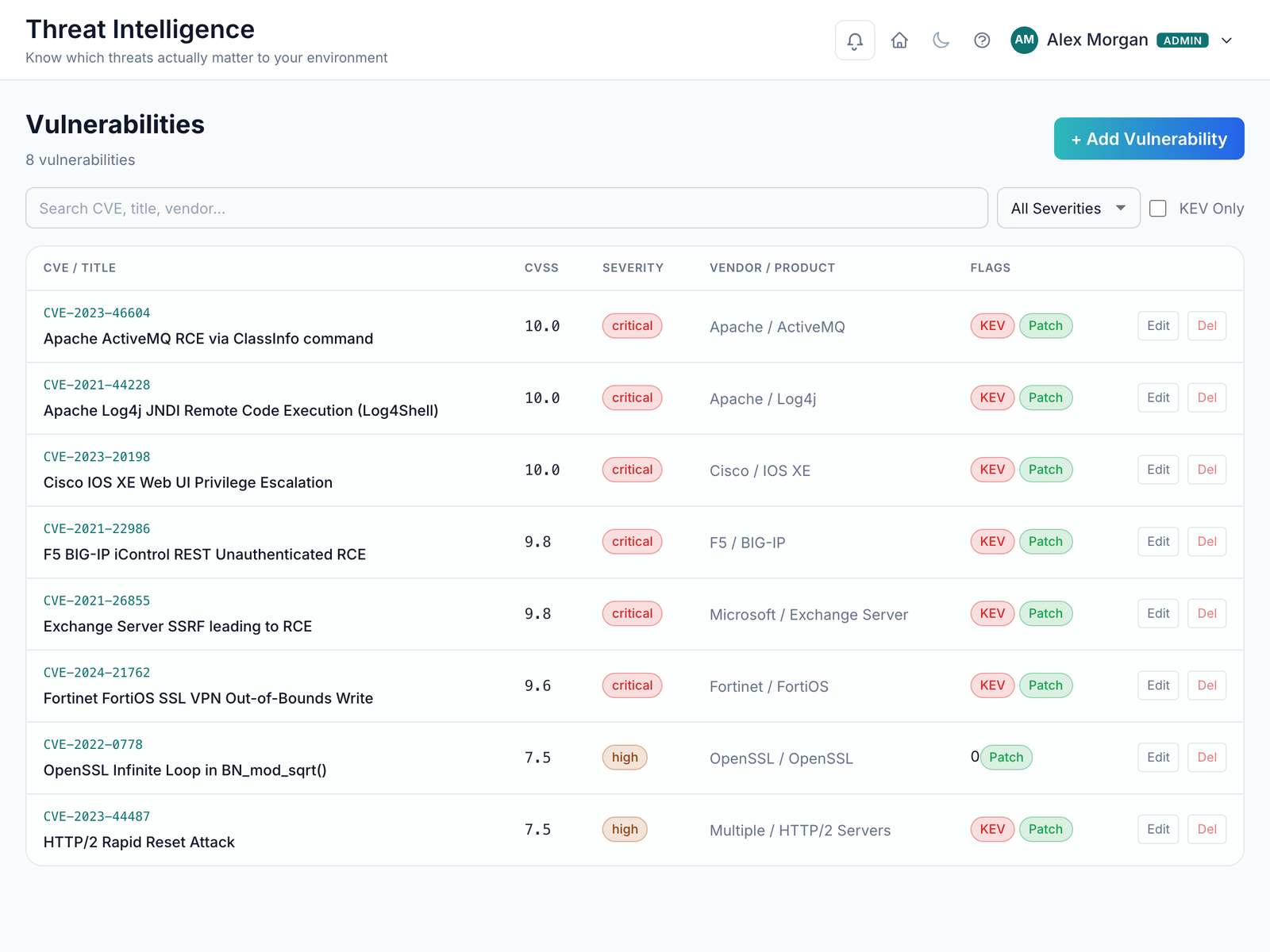This screenshot has width=1270, height=952.
Task: Open CVE-2023-20198 link
Action: (97, 457)
